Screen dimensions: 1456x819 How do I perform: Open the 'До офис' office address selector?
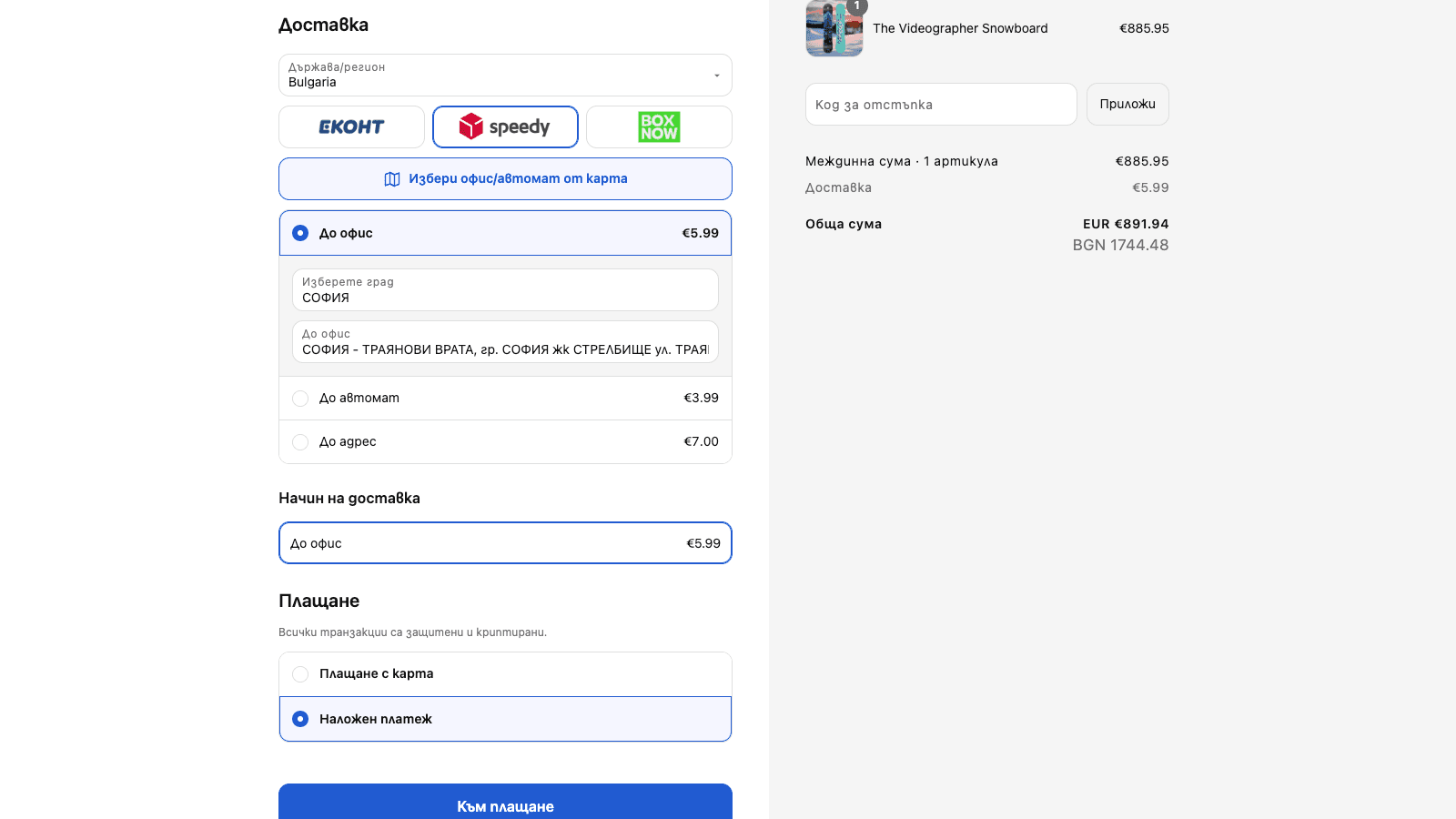(x=505, y=341)
